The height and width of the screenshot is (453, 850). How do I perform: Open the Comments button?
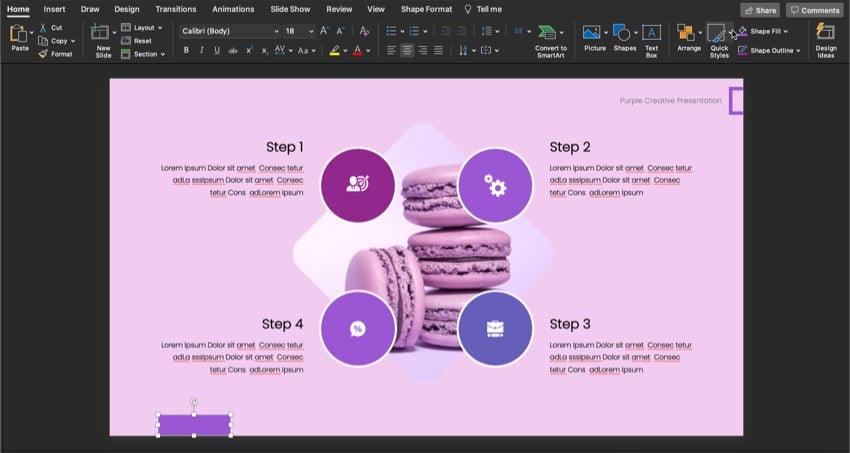814,10
